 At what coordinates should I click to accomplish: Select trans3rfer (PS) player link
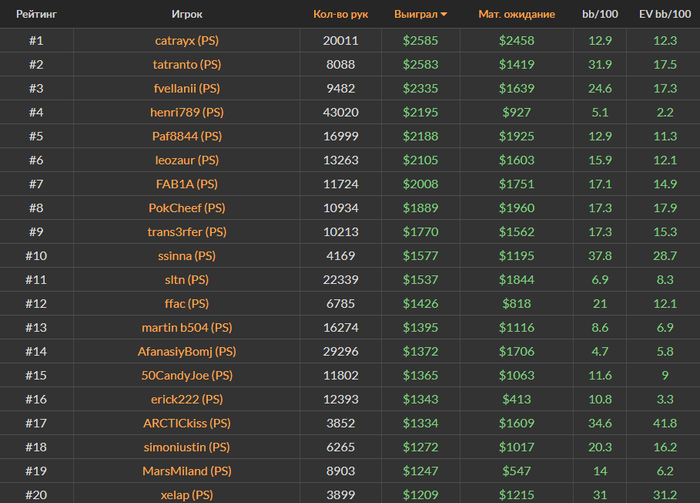pyautogui.click(x=187, y=232)
